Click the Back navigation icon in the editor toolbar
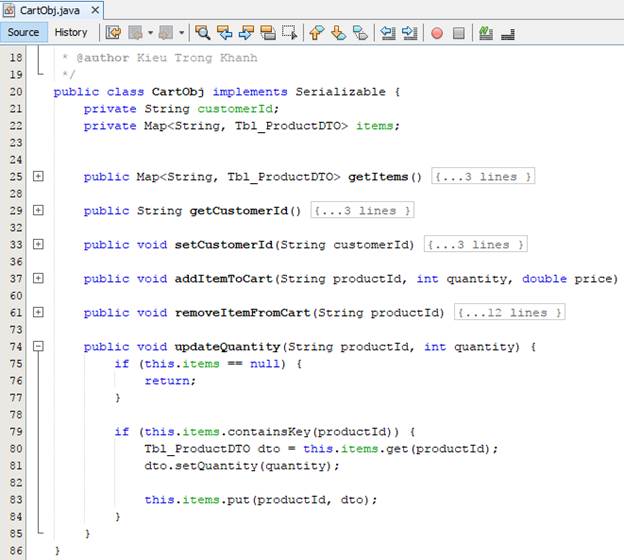Image resolution: width=624 pixels, height=560 pixels. (x=135, y=33)
